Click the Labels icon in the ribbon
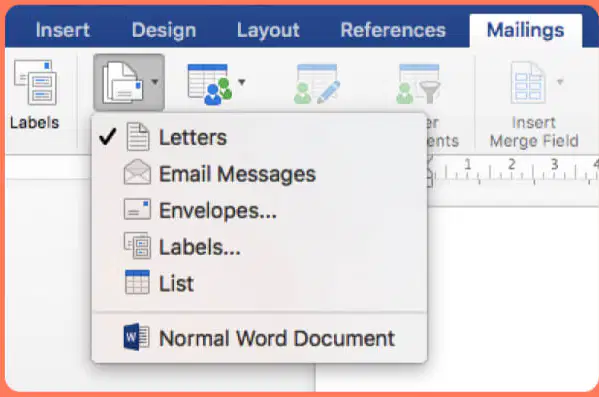Viewport: 599px width, 397px height. tap(35, 82)
